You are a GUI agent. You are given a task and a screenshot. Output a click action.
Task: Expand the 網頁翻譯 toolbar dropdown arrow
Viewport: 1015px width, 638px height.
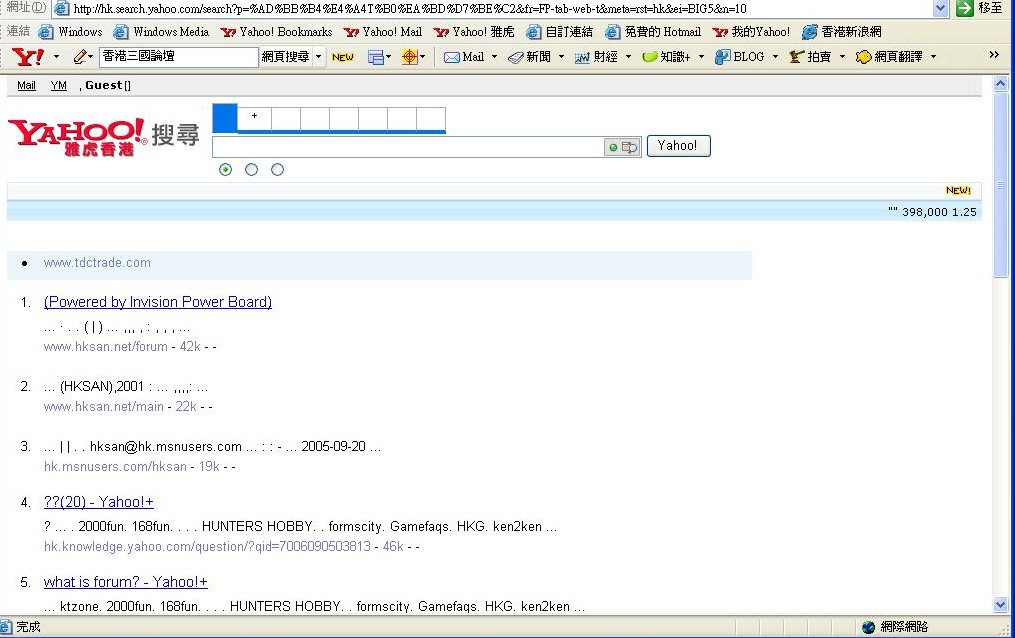[933, 57]
